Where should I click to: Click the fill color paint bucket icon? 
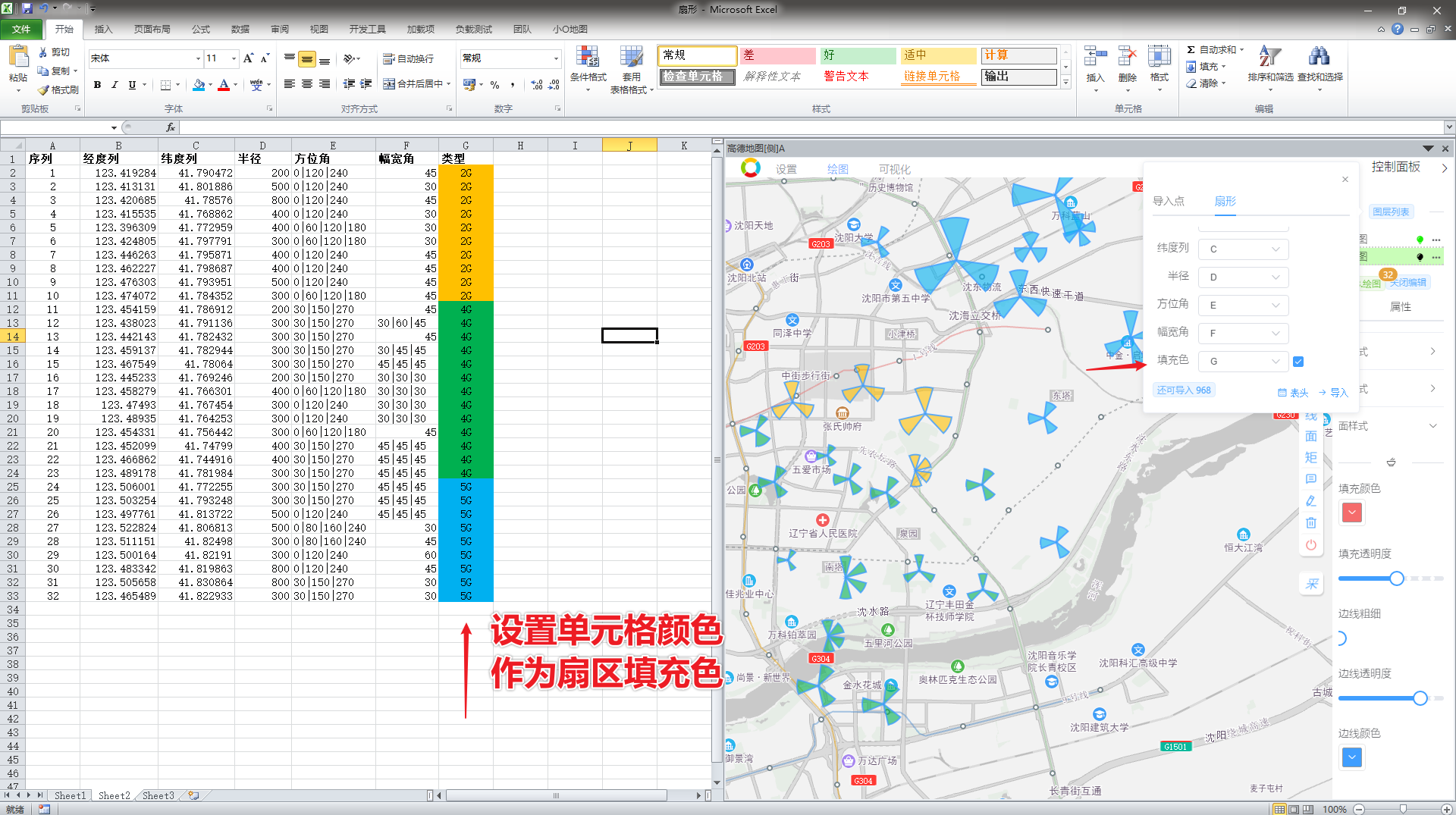[x=199, y=85]
